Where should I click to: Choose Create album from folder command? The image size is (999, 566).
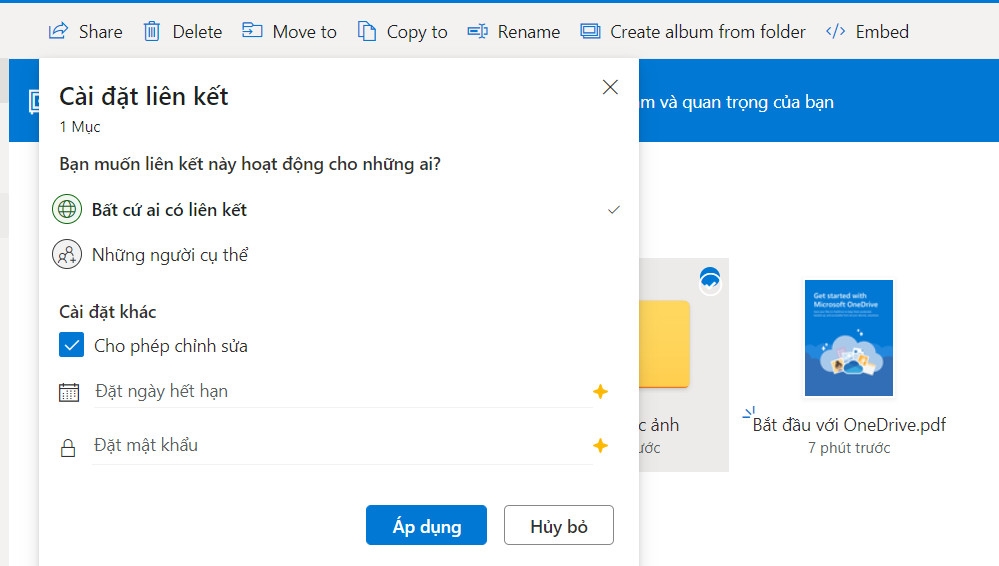point(693,31)
